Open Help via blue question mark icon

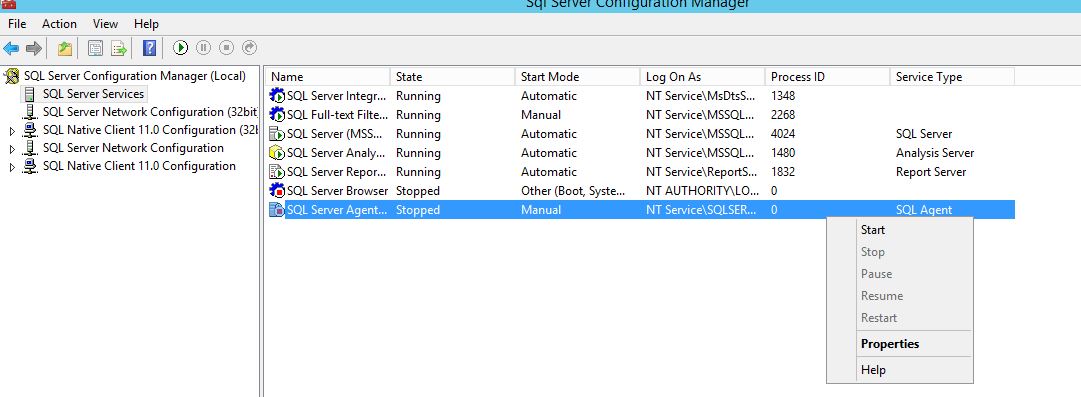click(x=150, y=48)
